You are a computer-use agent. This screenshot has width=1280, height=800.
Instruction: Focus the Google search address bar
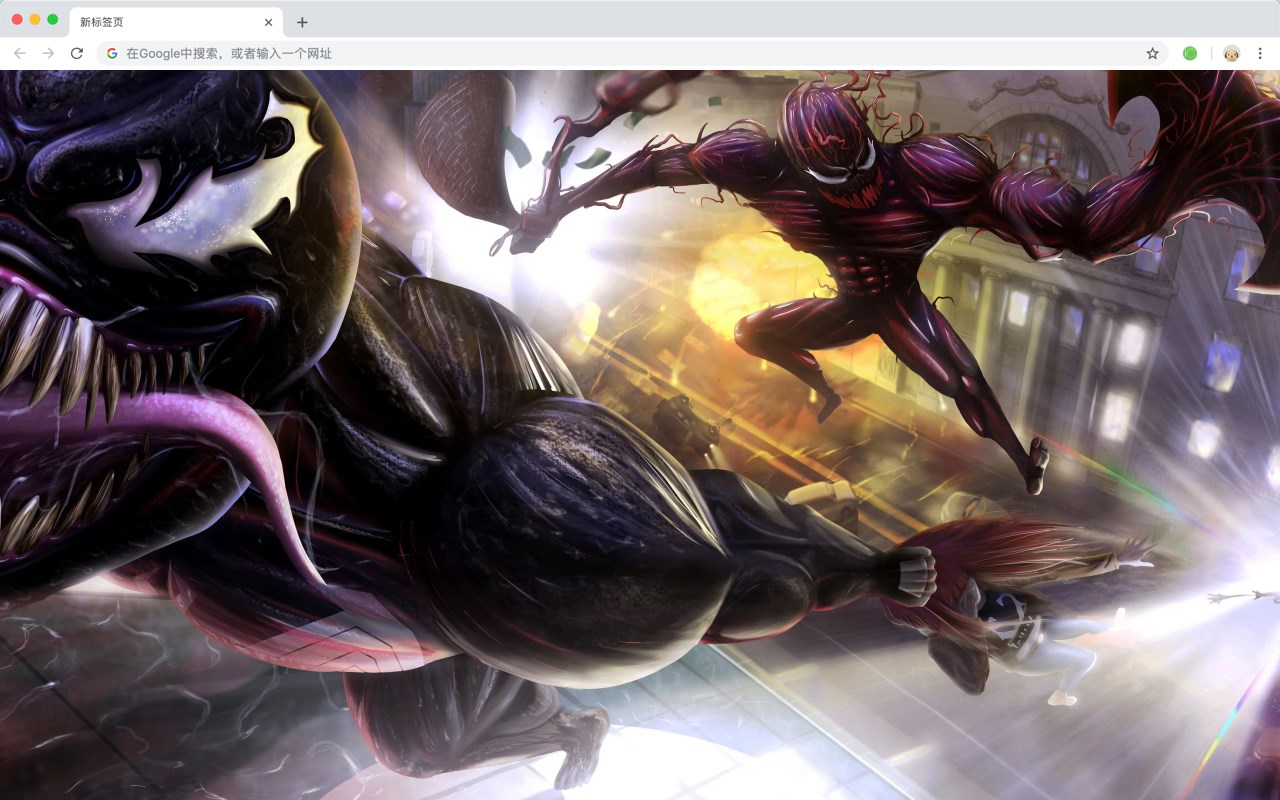point(633,53)
